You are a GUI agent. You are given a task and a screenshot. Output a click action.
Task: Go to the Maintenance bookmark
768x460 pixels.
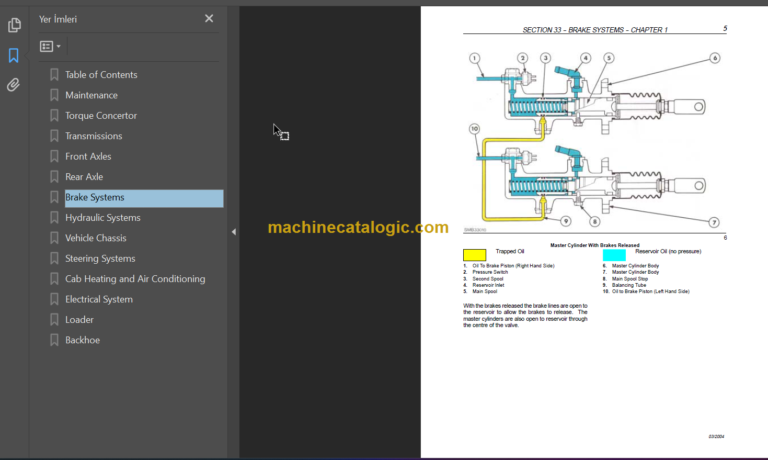point(91,95)
